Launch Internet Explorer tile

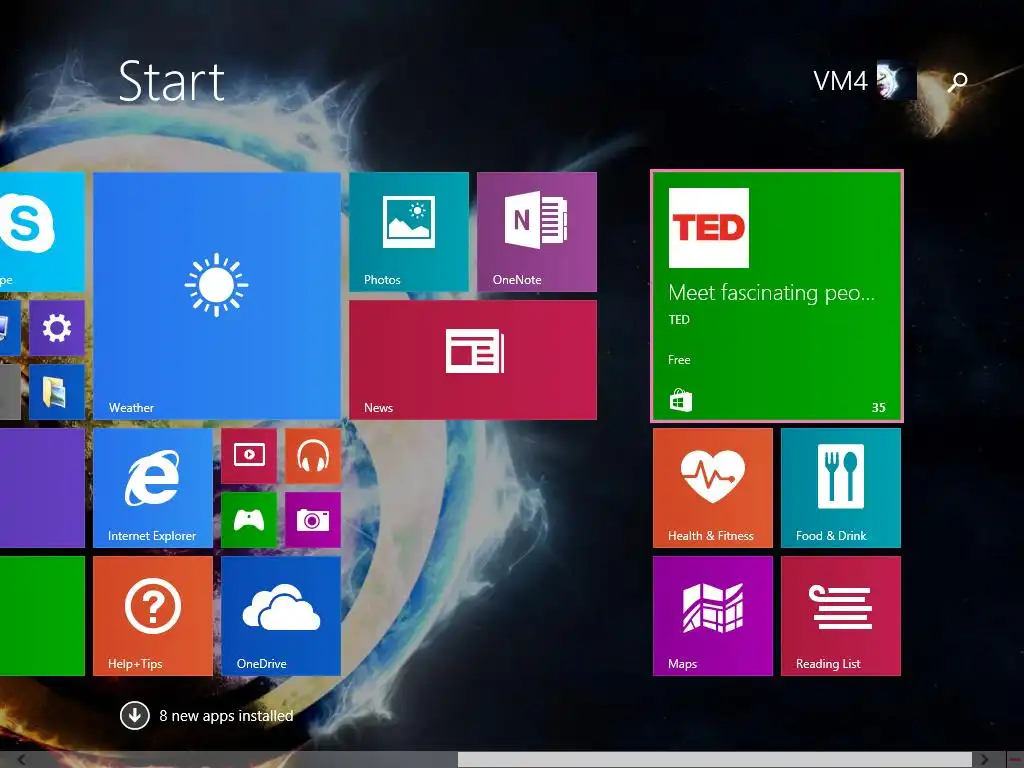click(x=153, y=488)
